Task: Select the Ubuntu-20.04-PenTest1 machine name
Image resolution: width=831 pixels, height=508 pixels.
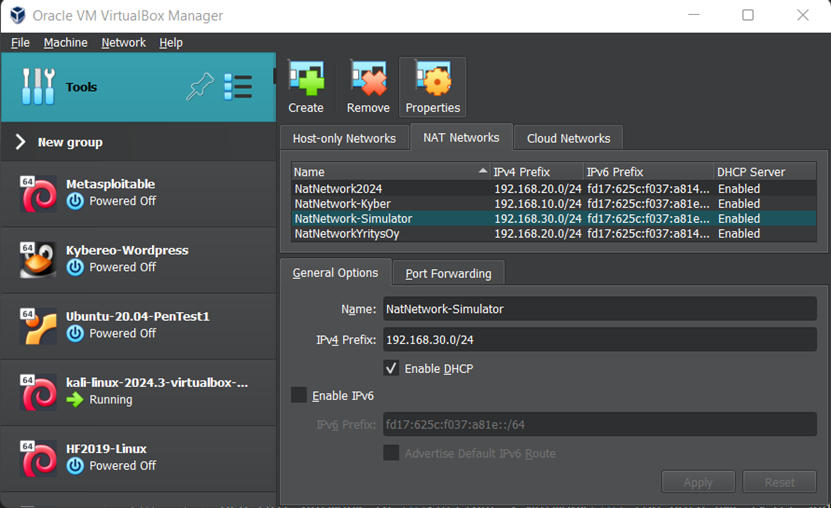Action: [x=138, y=316]
